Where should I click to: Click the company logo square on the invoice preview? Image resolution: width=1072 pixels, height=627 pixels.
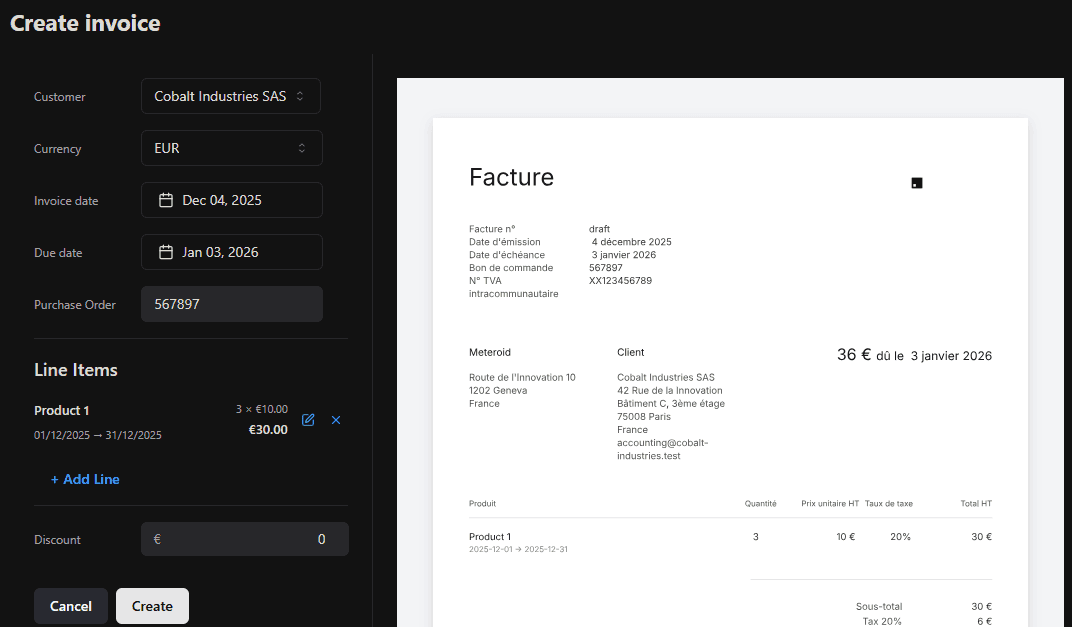click(x=916, y=182)
